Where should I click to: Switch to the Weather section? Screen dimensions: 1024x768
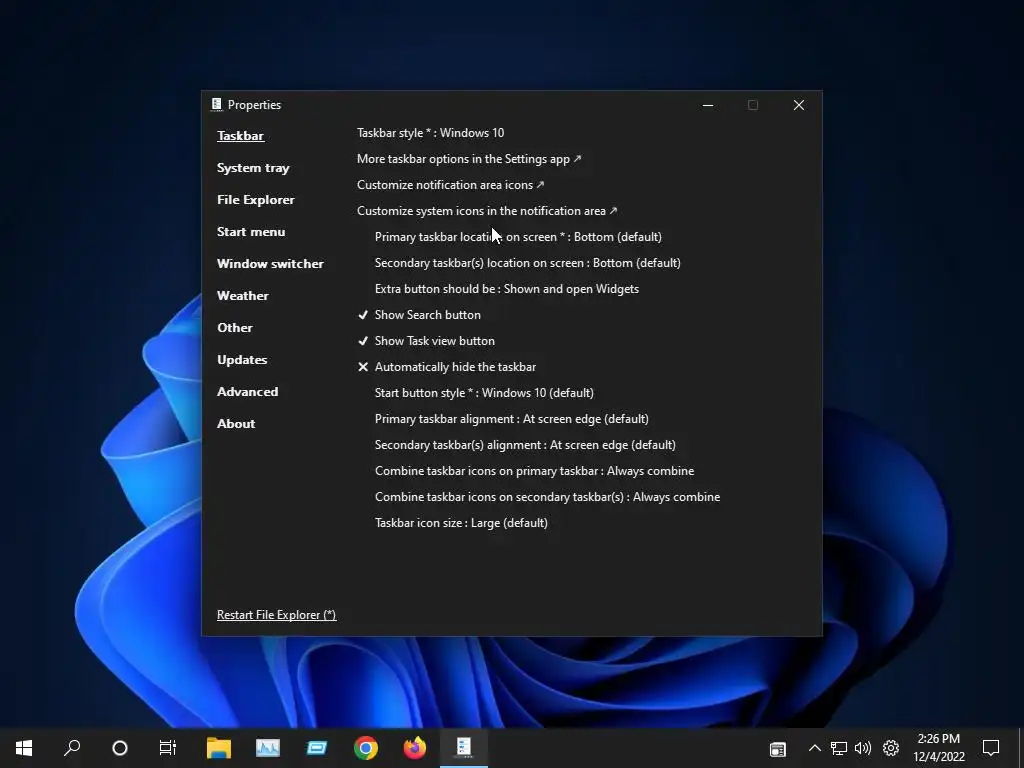point(242,296)
